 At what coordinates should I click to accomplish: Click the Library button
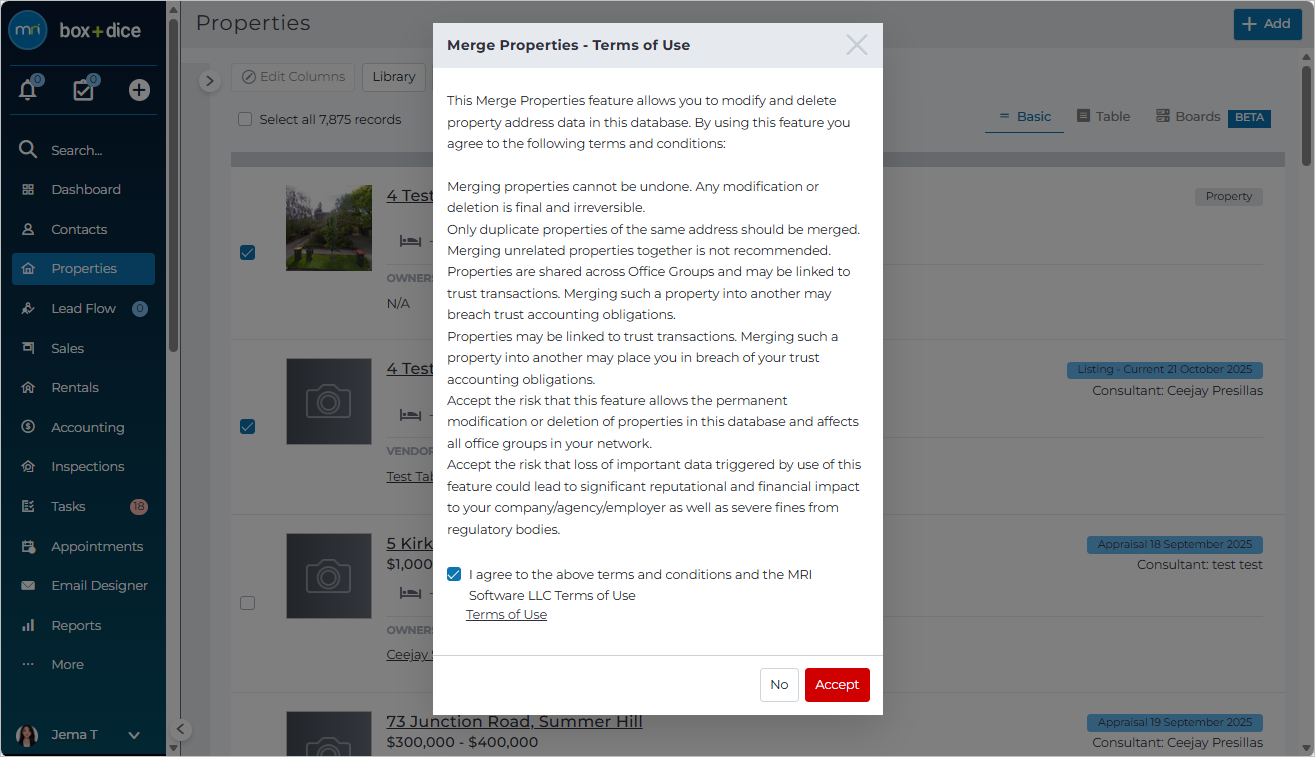pyautogui.click(x=394, y=77)
